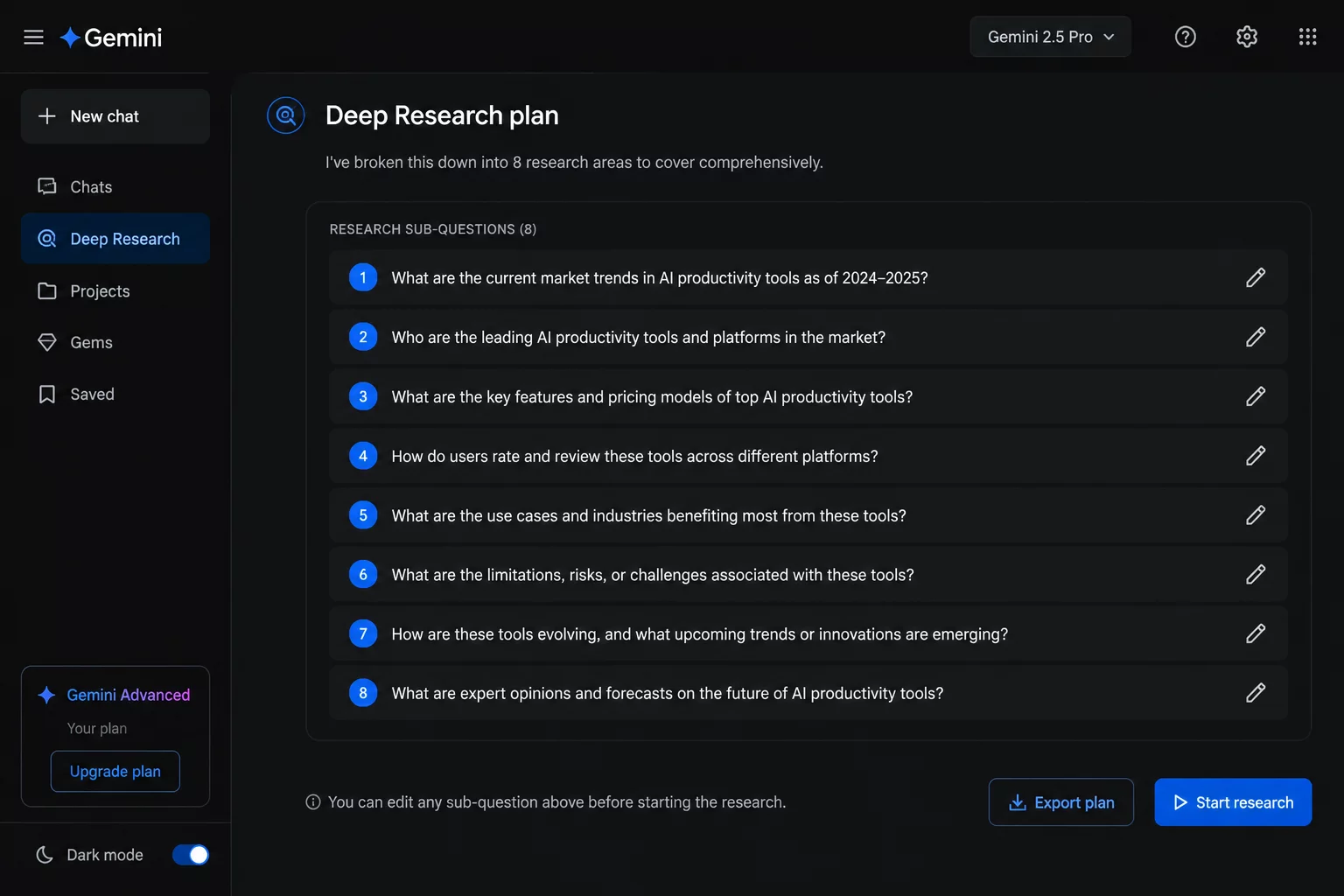
Task: Click the moon icon next to Dark mode
Action: pyautogui.click(x=45, y=855)
